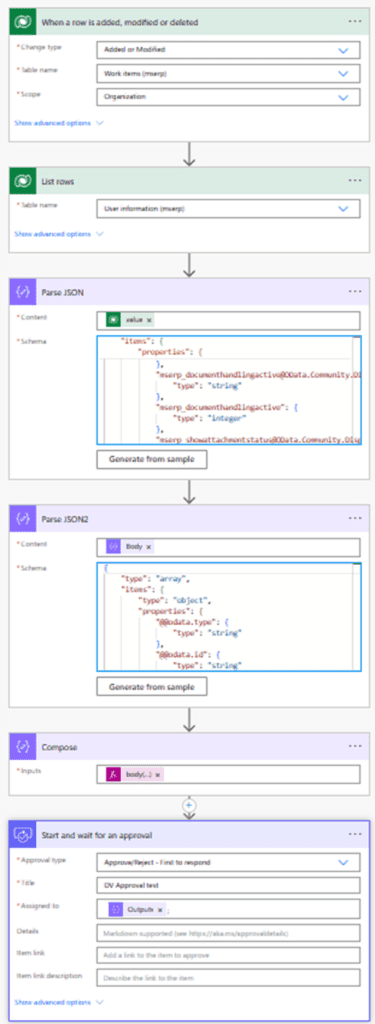
Task: Click the Parse JSON2 Schema editor
Action: coord(228,617)
